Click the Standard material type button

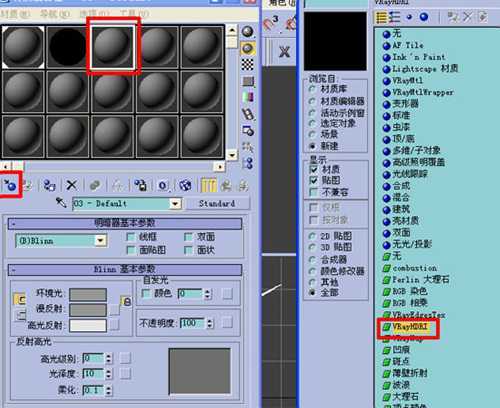click(217, 203)
